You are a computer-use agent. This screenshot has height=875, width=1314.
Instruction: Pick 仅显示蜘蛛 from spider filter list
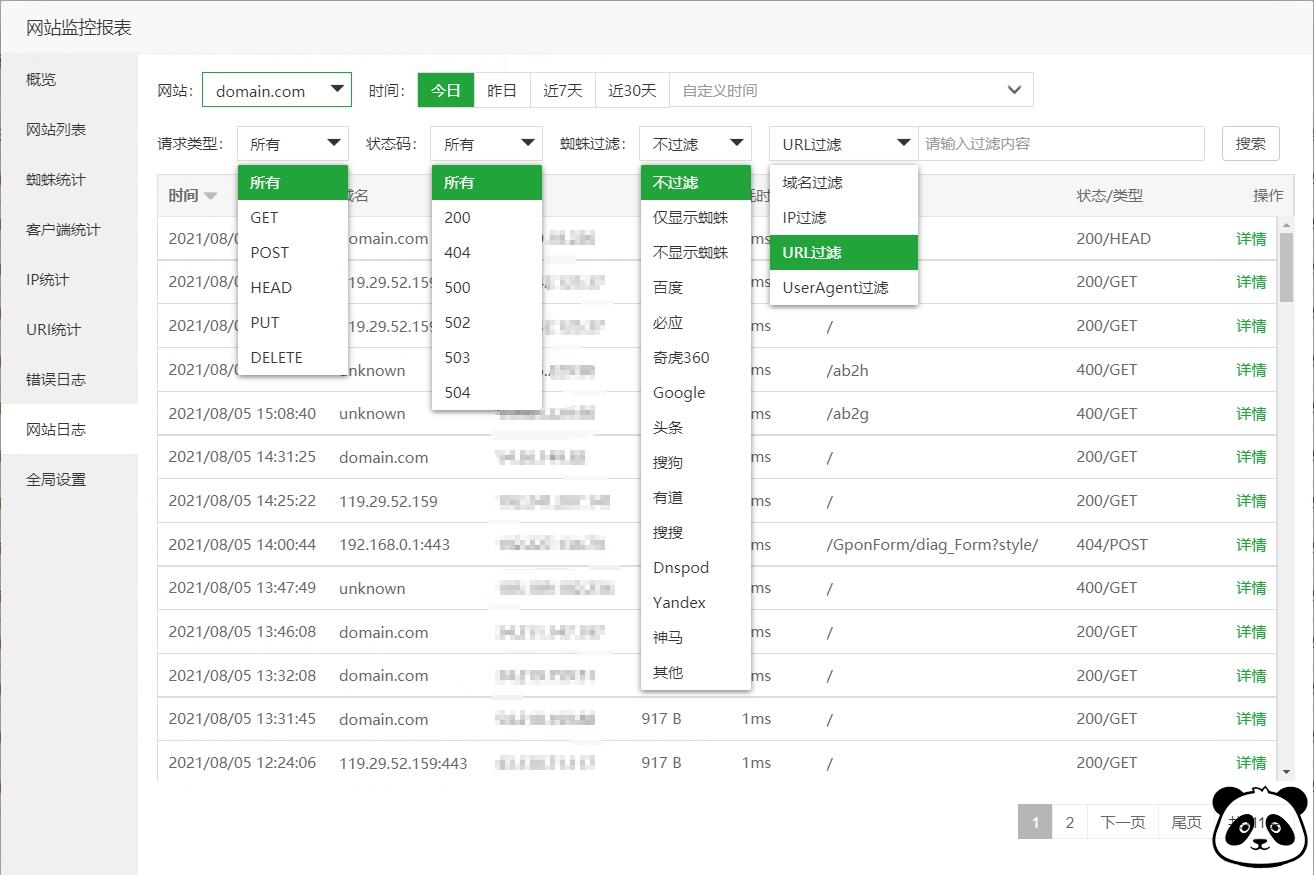coord(690,218)
